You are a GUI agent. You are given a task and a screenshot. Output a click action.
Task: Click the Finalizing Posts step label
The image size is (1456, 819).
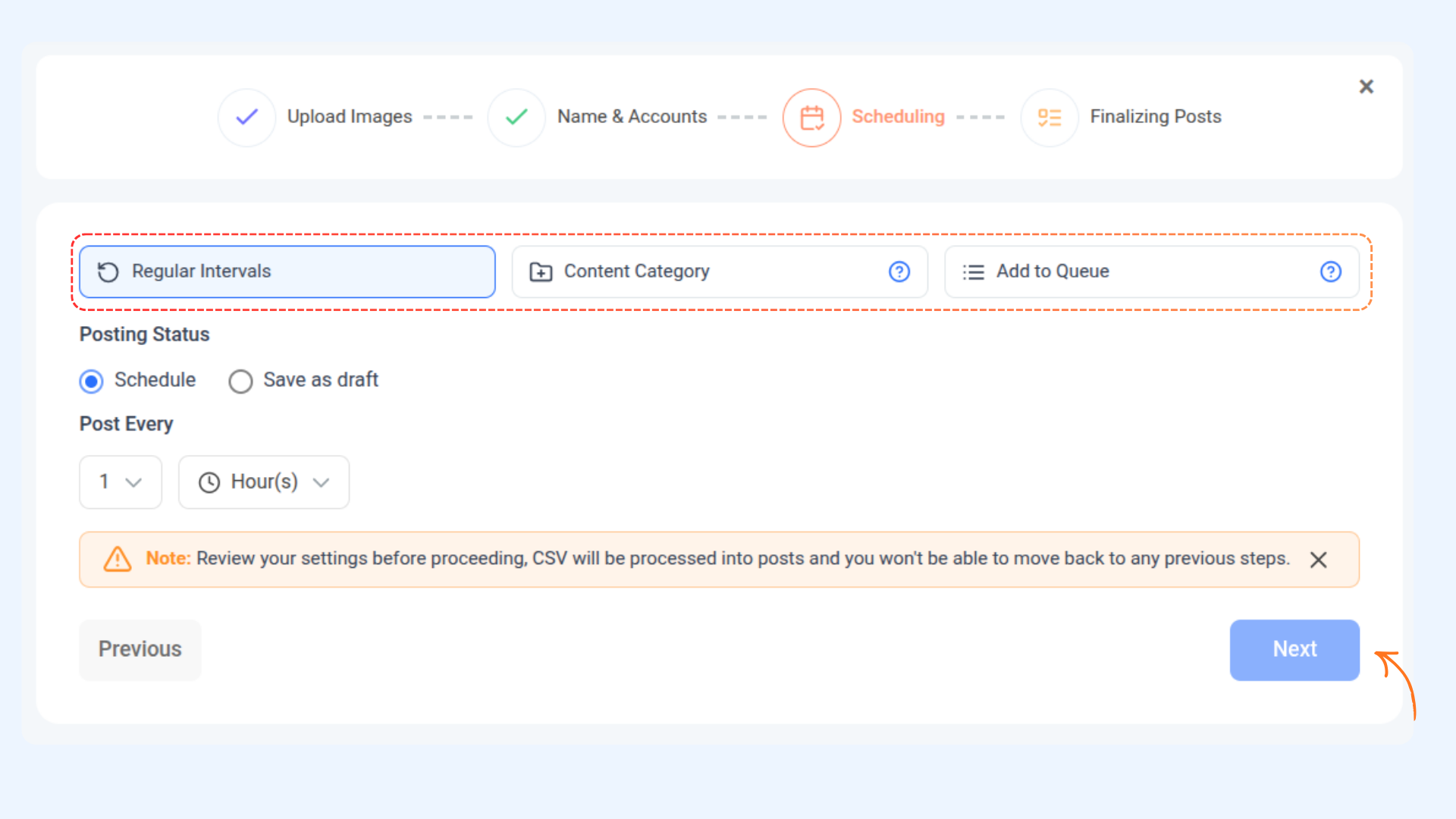1155,117
